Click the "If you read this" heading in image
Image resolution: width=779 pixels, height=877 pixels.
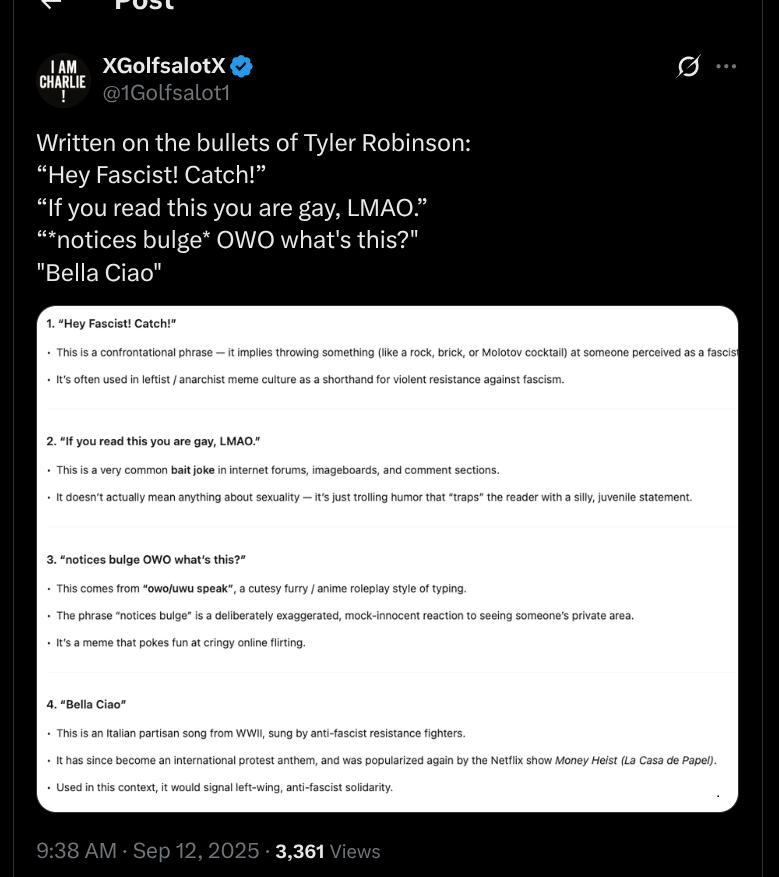coord(153,441)
